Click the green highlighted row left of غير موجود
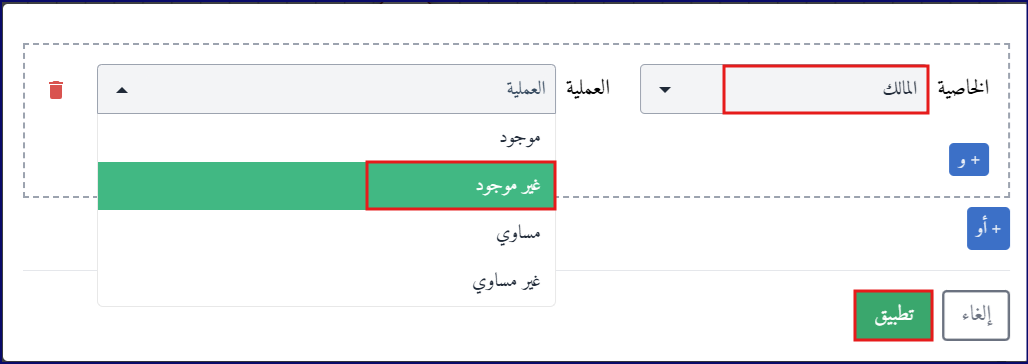The width and height of the screenshot is (1028, 364). click(x=231, y=186)
